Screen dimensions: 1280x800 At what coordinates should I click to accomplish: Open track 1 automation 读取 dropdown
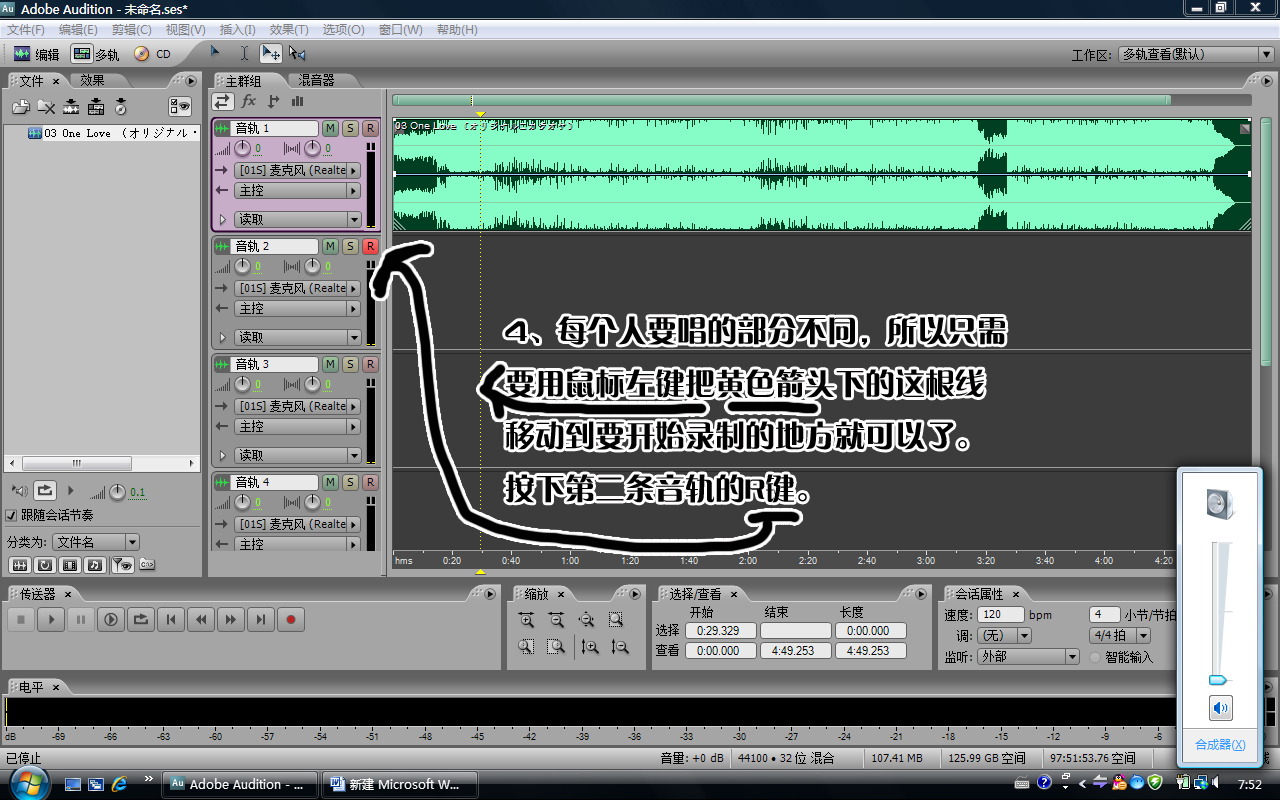(x=297, y=220)
